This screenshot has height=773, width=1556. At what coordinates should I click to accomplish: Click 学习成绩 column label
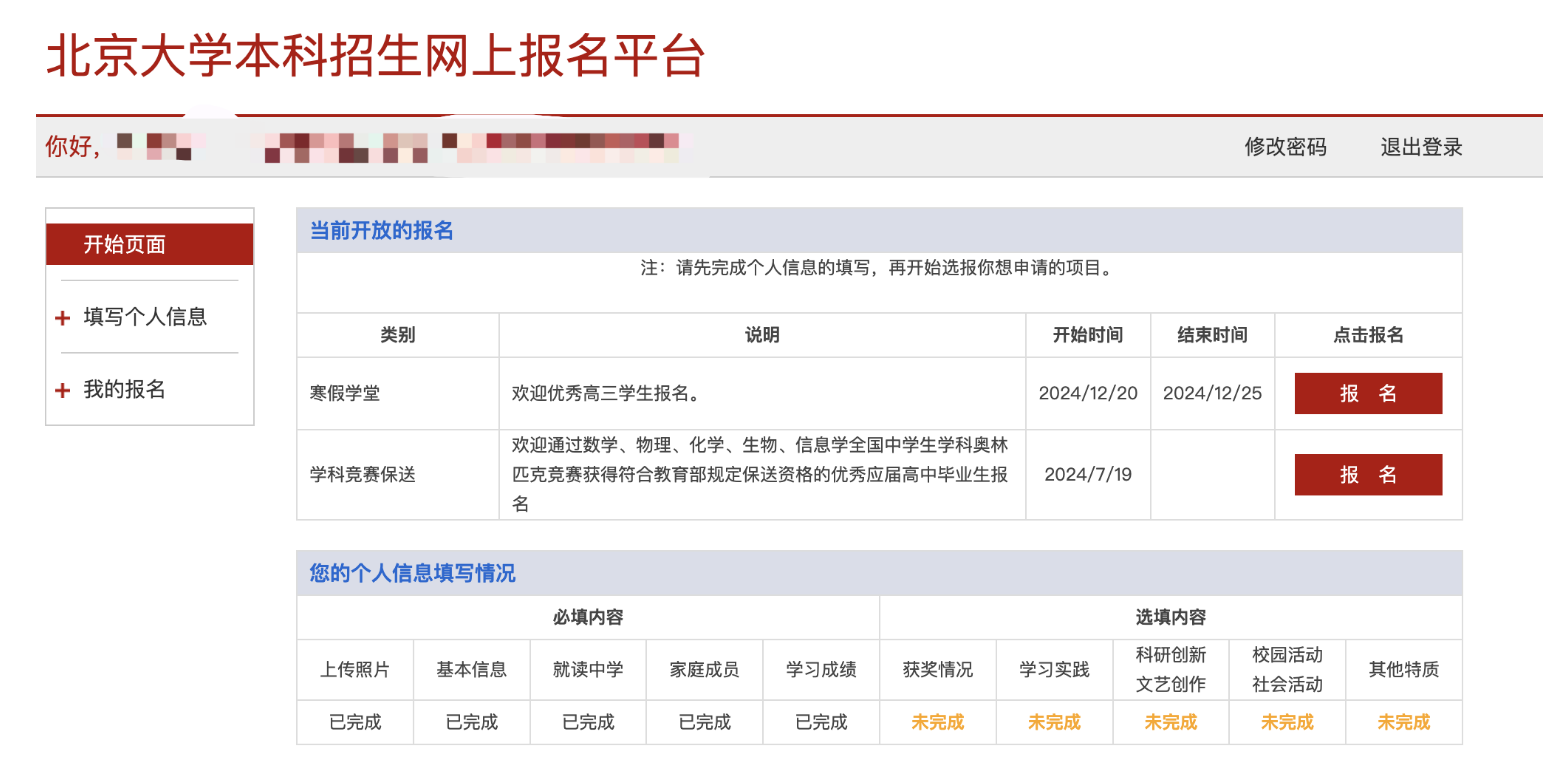coord(821,669)
